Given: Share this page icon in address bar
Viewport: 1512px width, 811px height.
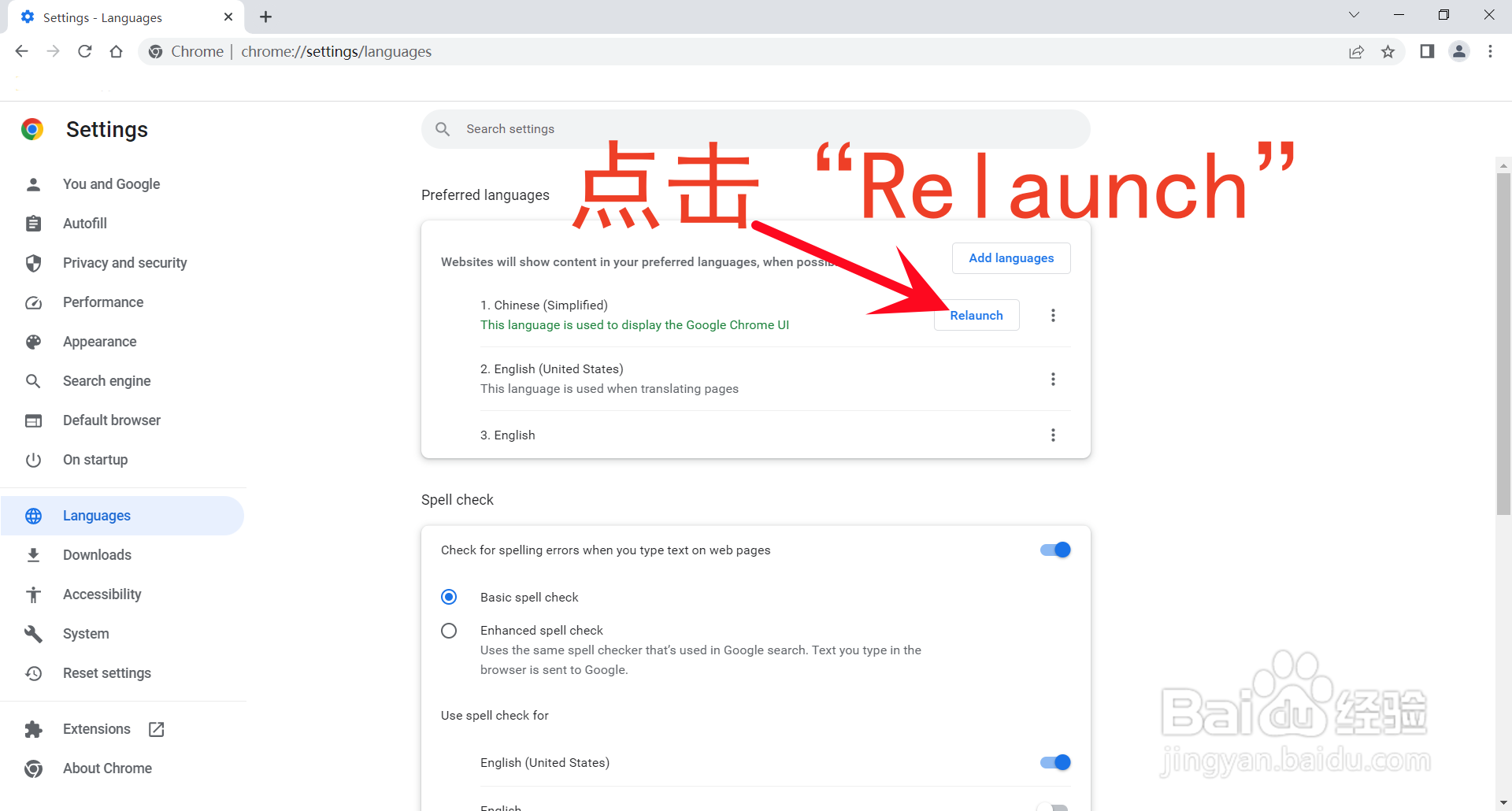Looking at the screenshot, I should click(x=1356, y=51).
